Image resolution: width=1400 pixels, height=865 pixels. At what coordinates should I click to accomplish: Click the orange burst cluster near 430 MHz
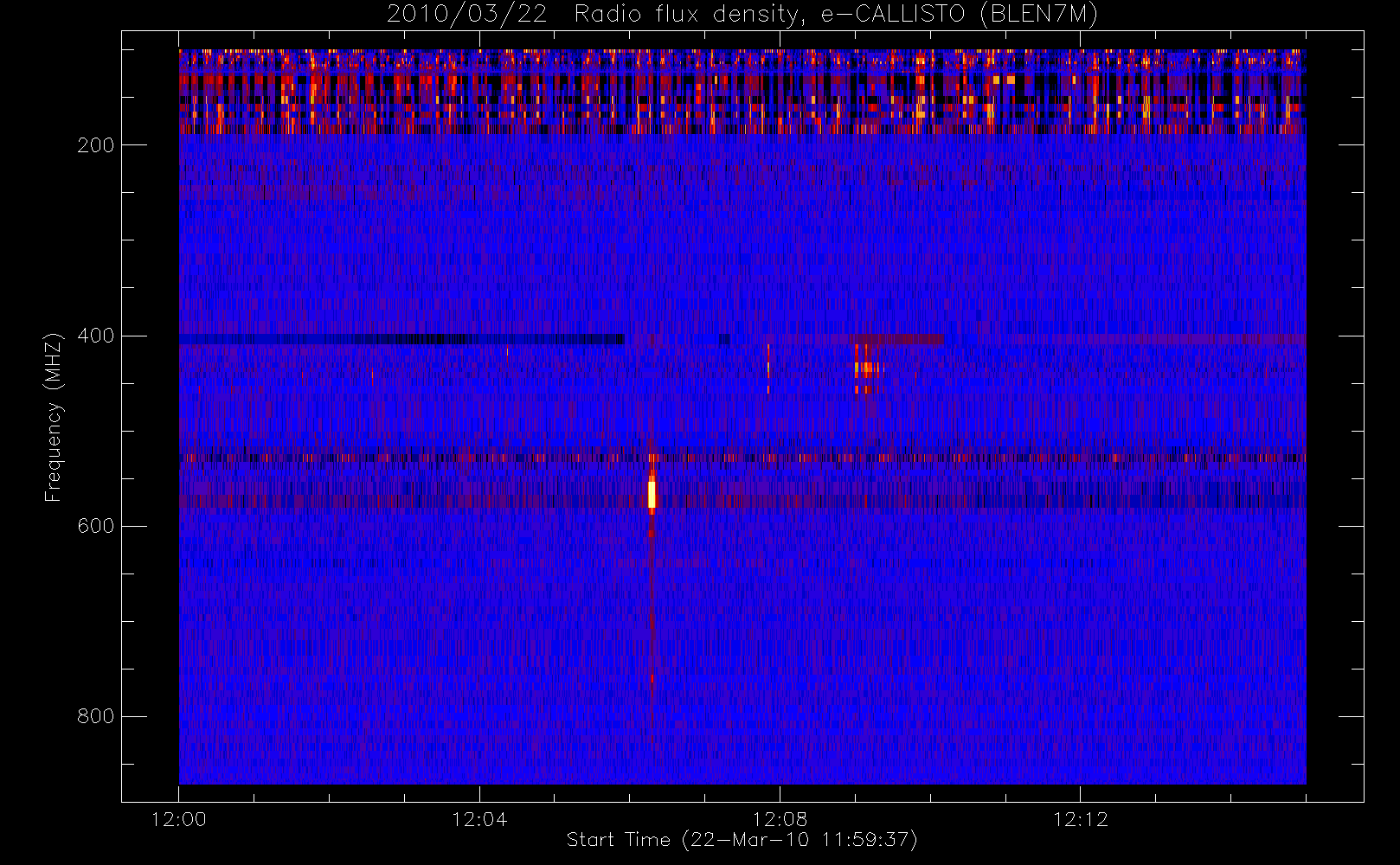point(866,369)
